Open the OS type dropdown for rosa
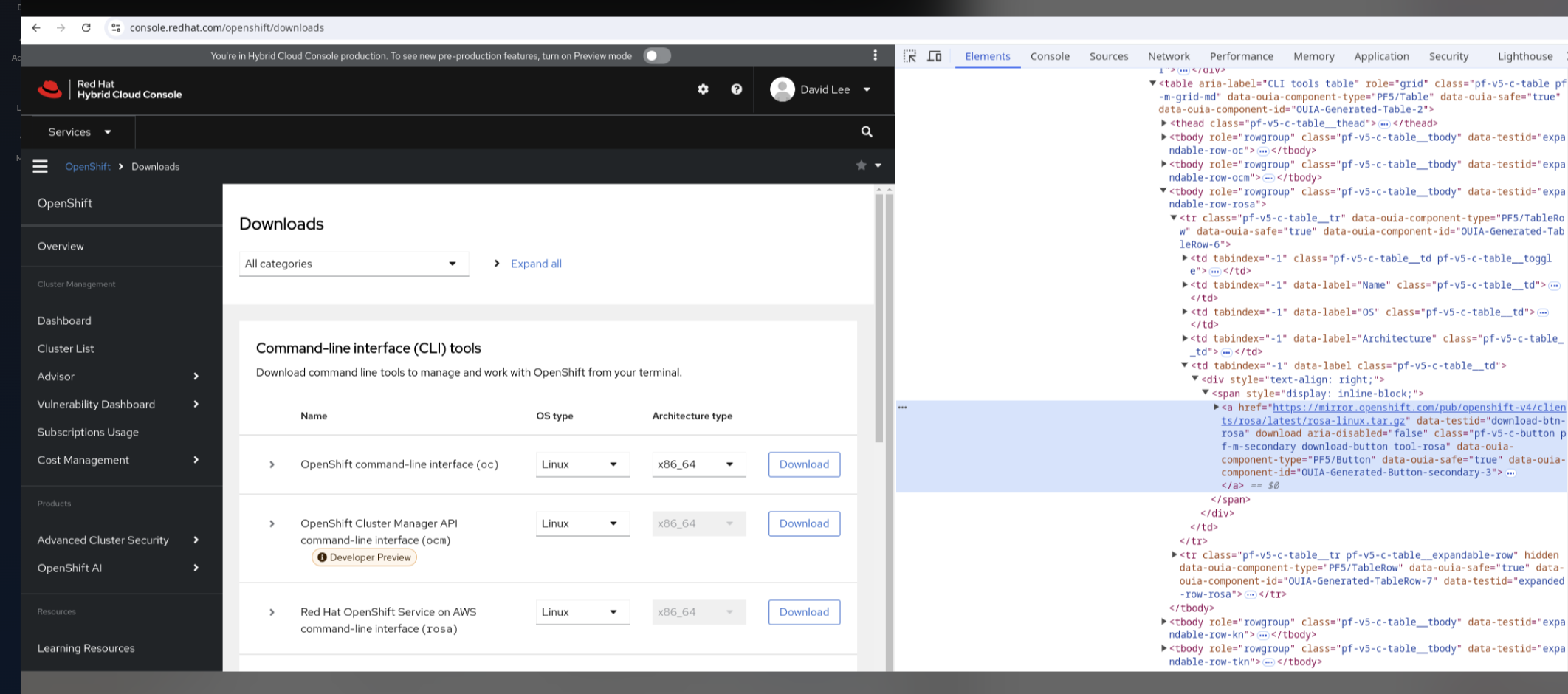 coord(582,612)
